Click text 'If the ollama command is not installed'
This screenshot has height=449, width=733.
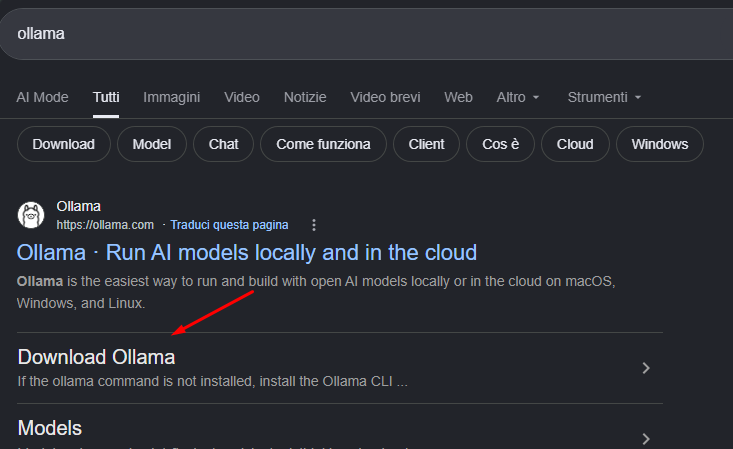tap(213, 381)
